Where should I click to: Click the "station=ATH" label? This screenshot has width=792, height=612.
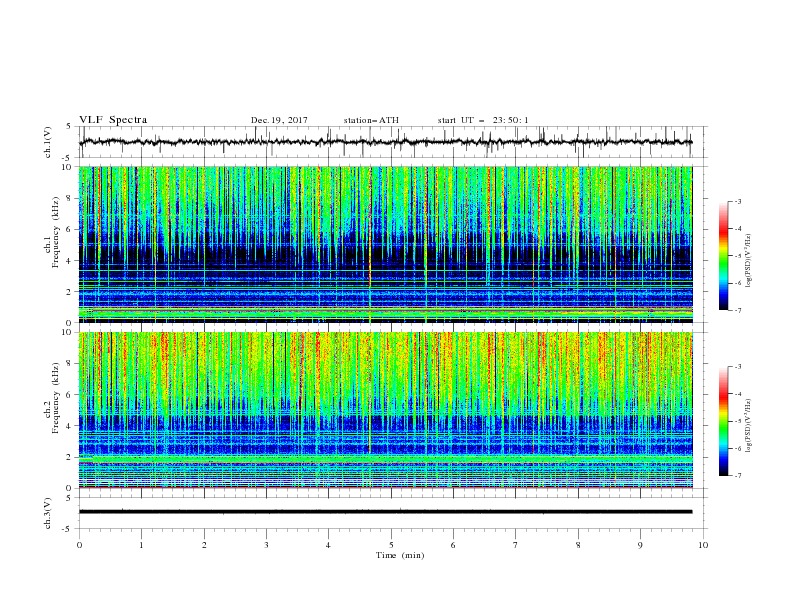coord(371,120)
